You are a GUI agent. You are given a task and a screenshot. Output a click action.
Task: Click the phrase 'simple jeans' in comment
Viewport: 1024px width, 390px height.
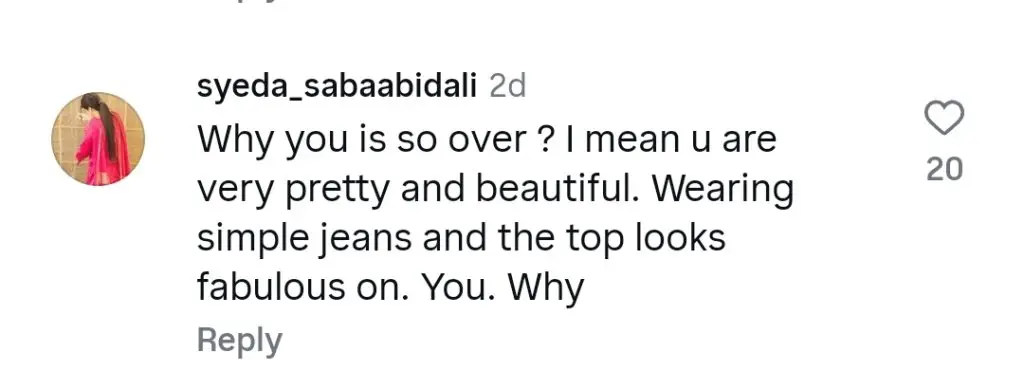pos(304,239)
